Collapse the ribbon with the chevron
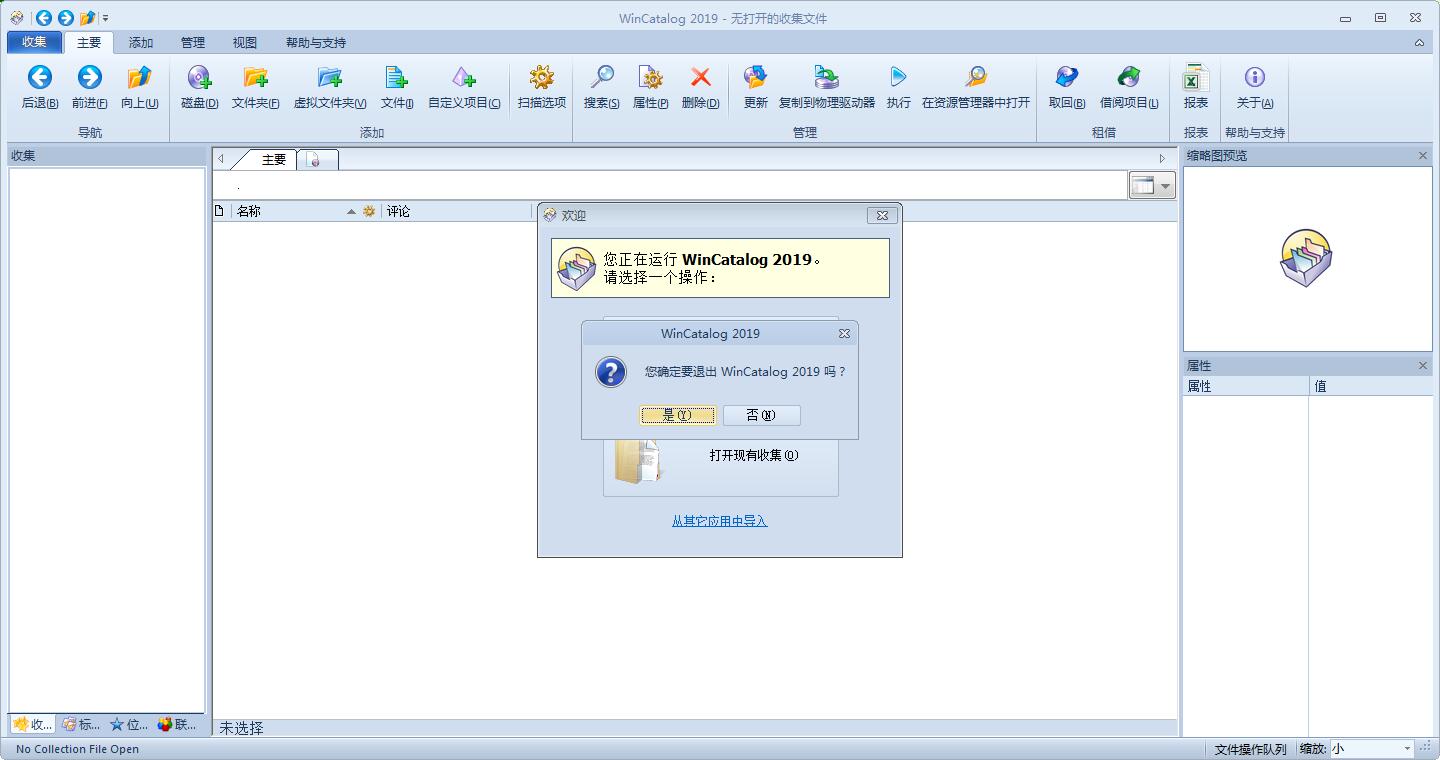Image resolution: width=1440 pixels, height=760 pixels. pos(1420,43)
